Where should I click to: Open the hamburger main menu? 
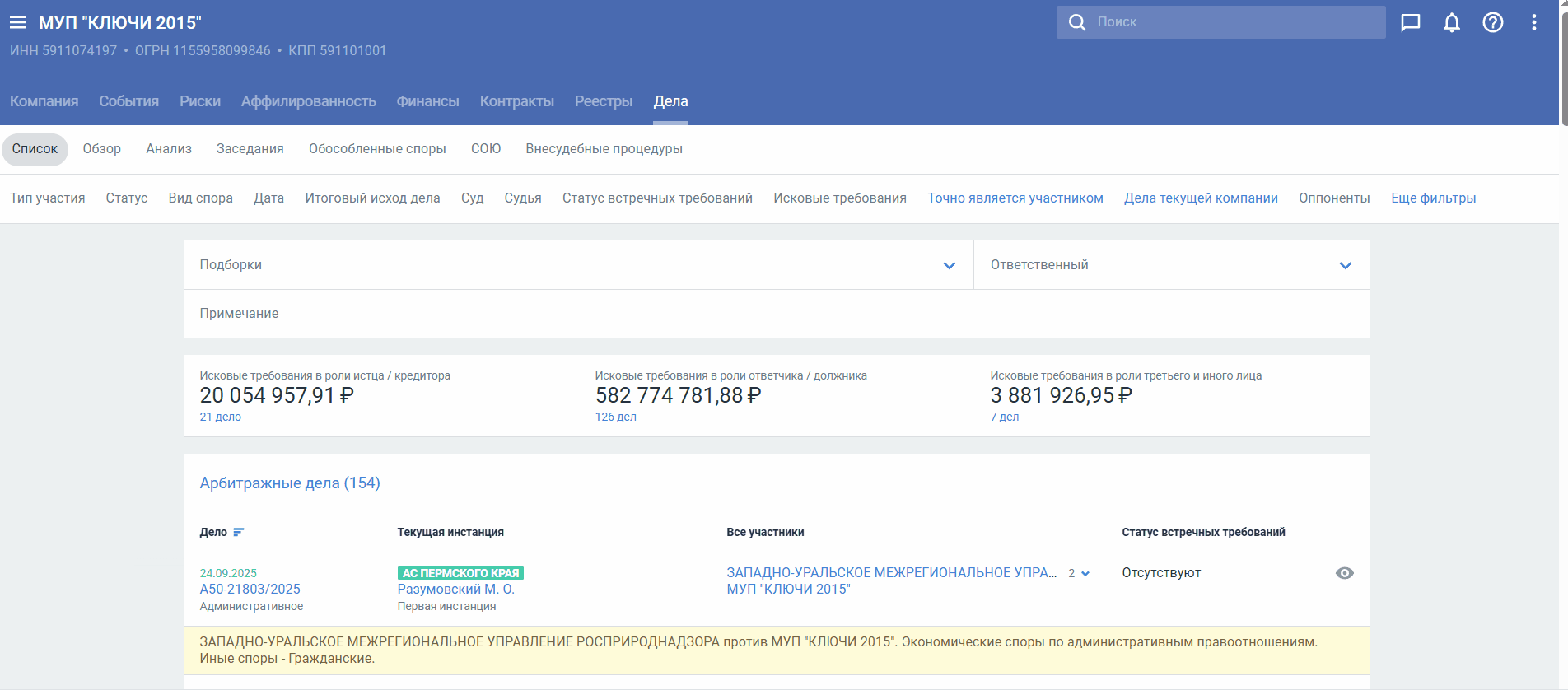(x=18, y=22)
